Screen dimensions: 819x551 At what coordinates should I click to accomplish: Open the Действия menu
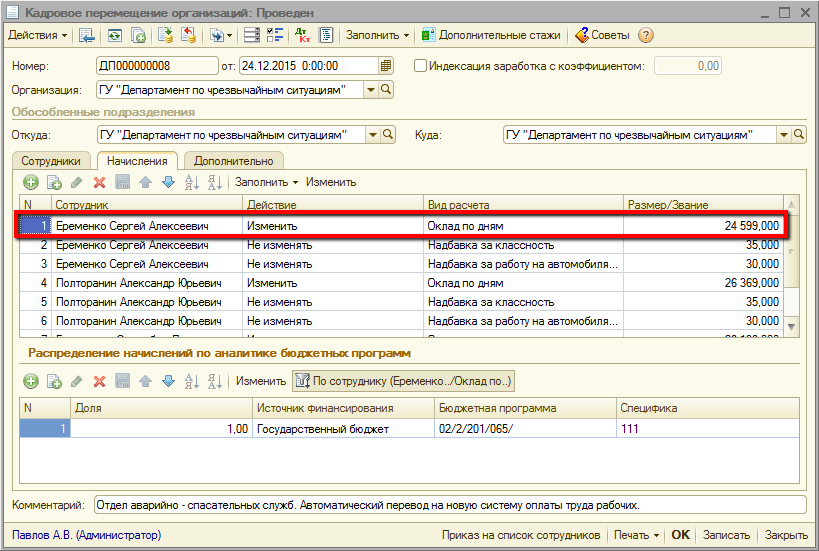click(38, 35)
